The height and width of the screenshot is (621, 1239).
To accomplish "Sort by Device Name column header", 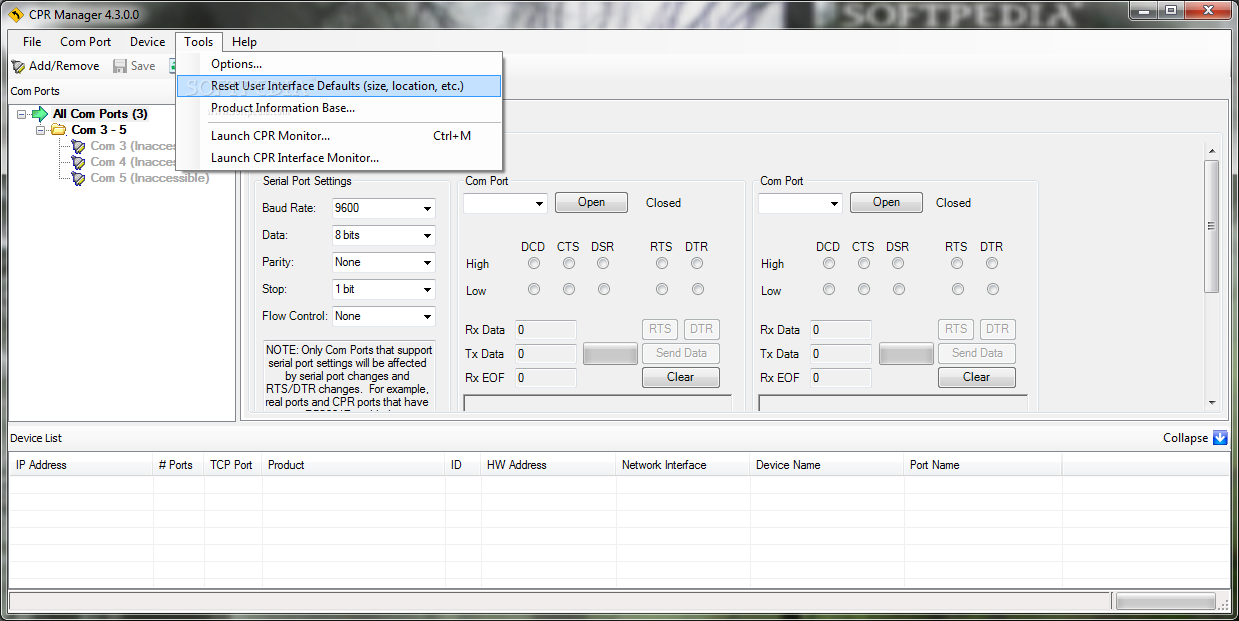I will click(826, 465).
